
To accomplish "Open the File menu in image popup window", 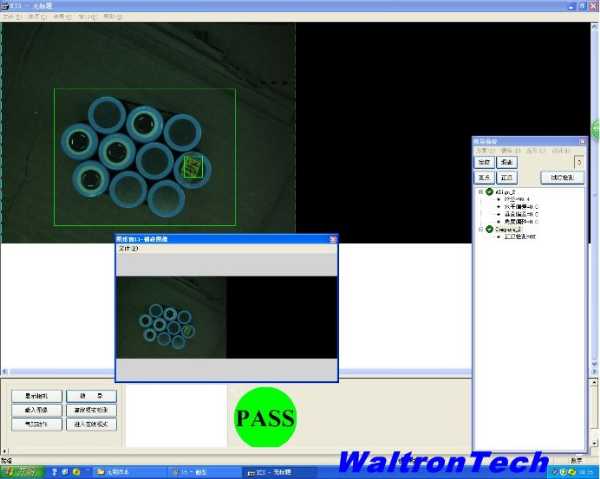I will click(x=128, y=248).
